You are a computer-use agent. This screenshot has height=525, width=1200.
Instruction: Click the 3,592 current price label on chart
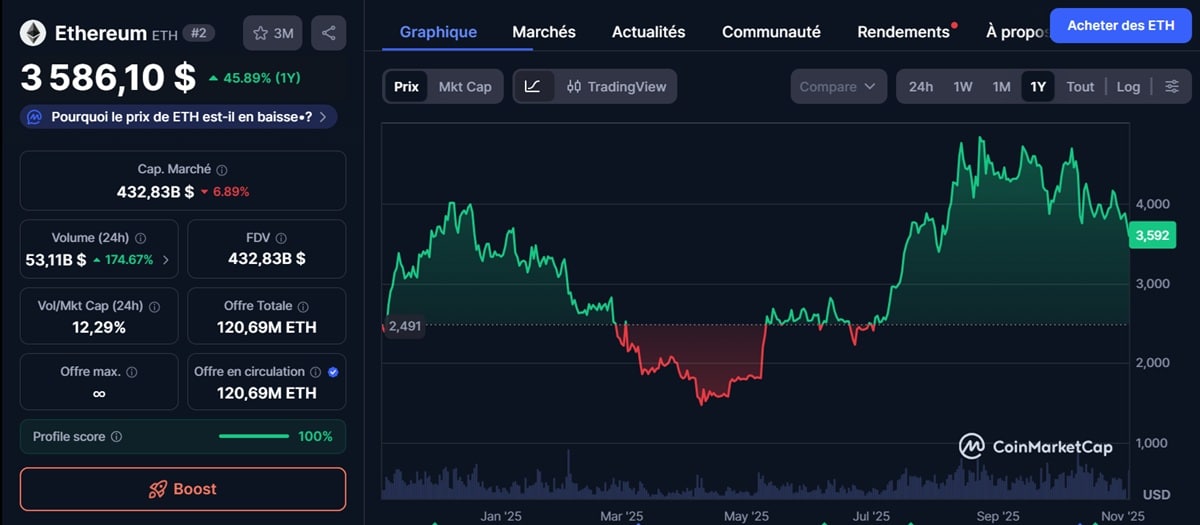pyautogui.click(x=1152, y=236)
